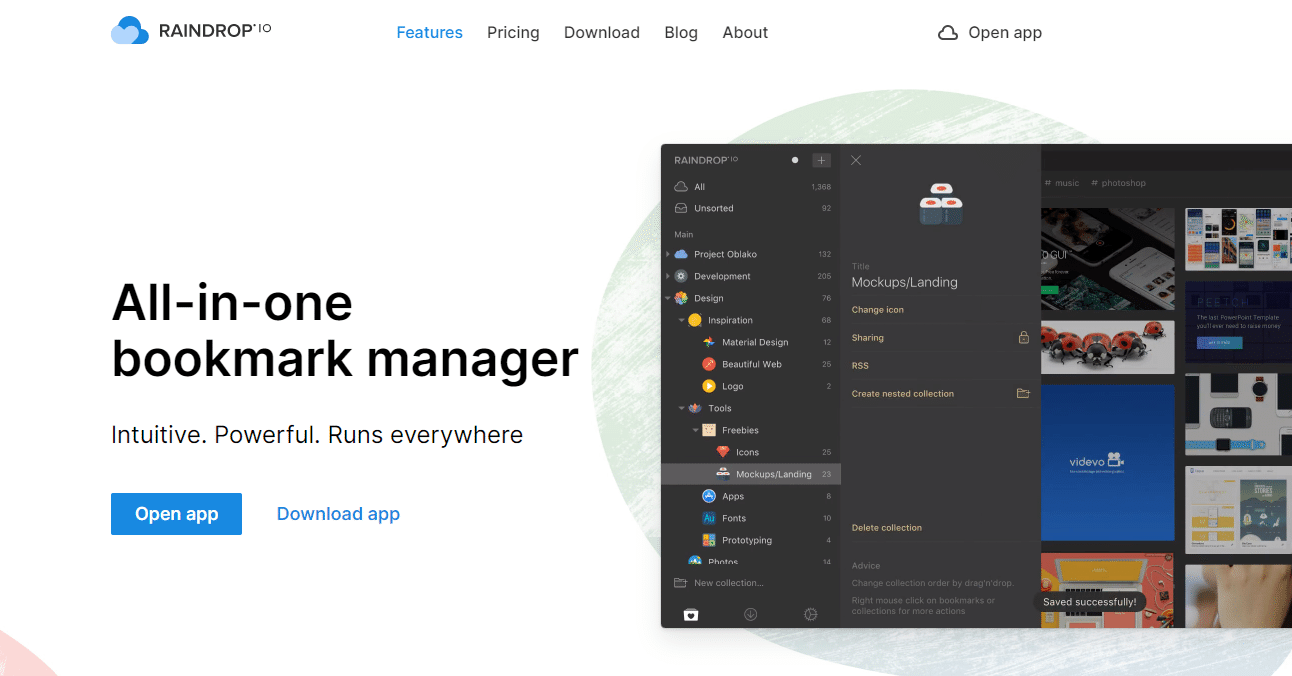
Task: Click the Freebies collection icon
Action: [x=709, y=430]
